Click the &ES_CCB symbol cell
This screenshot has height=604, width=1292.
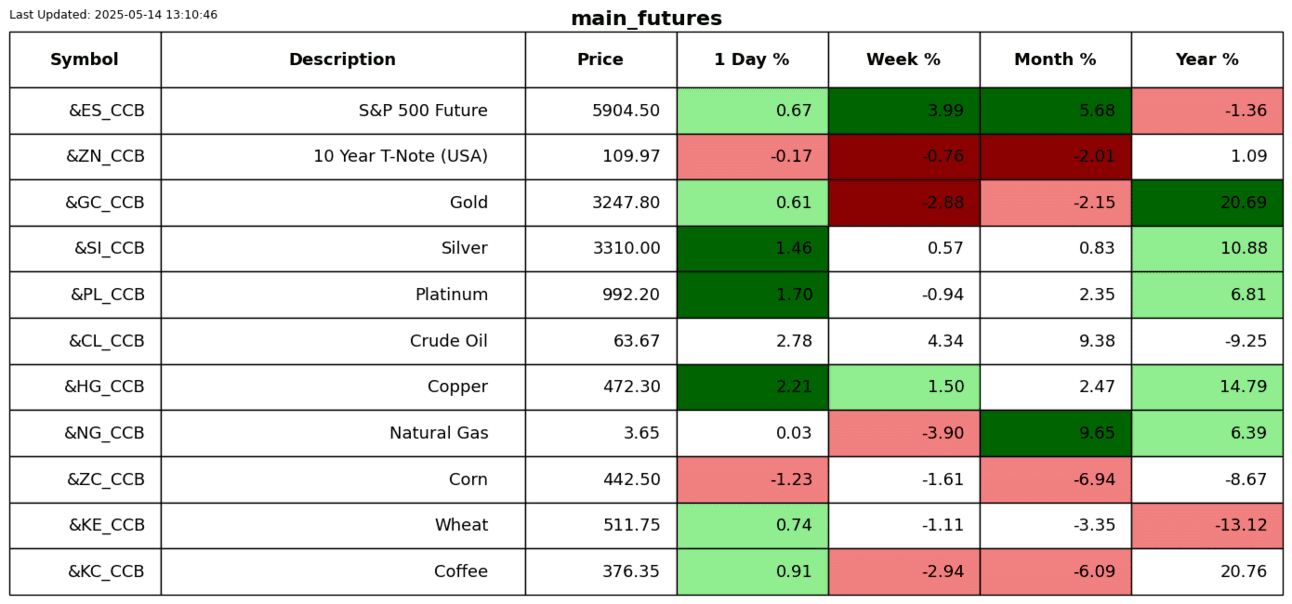[x=106, y=111]
